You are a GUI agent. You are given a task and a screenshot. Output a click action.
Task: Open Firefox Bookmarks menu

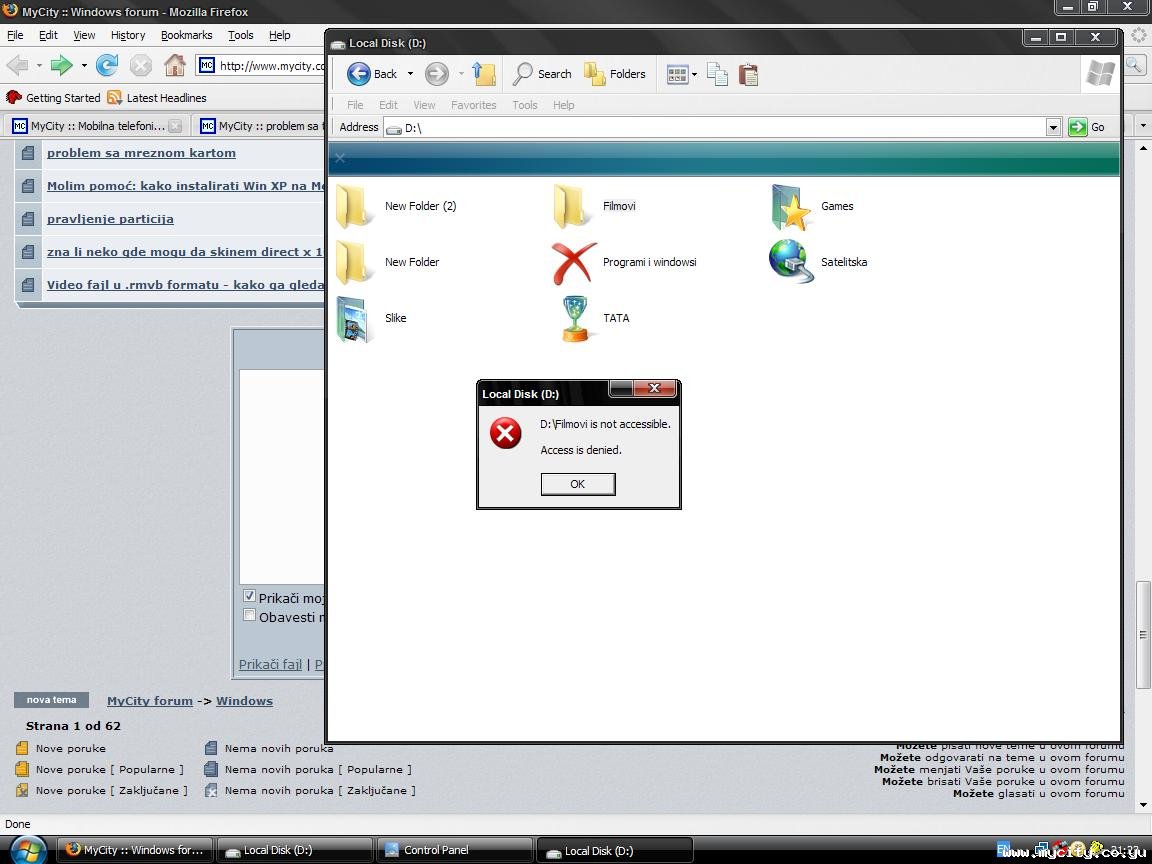point(186,35)
